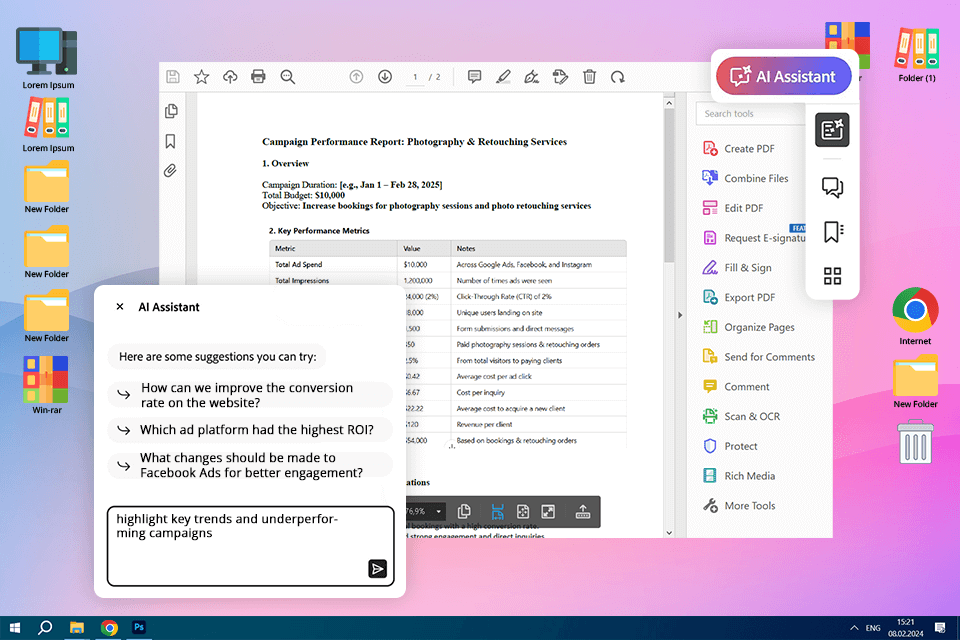Screen dimensions: 960x640
Task: Open the Windows Start menu
Action: [15, 628]
